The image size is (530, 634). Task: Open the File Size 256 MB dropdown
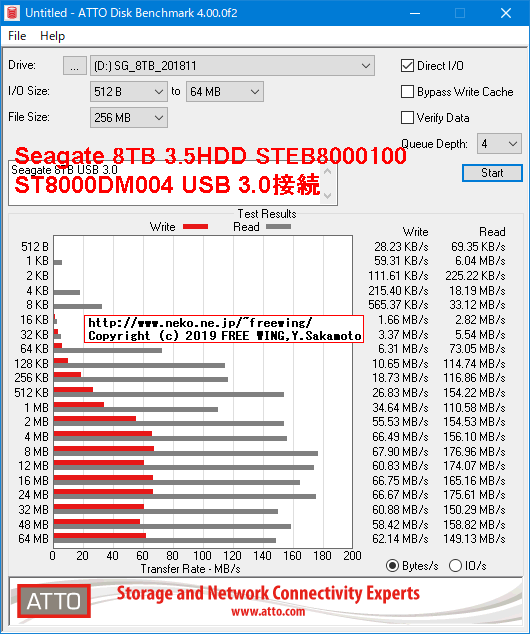tap(129, 118)
